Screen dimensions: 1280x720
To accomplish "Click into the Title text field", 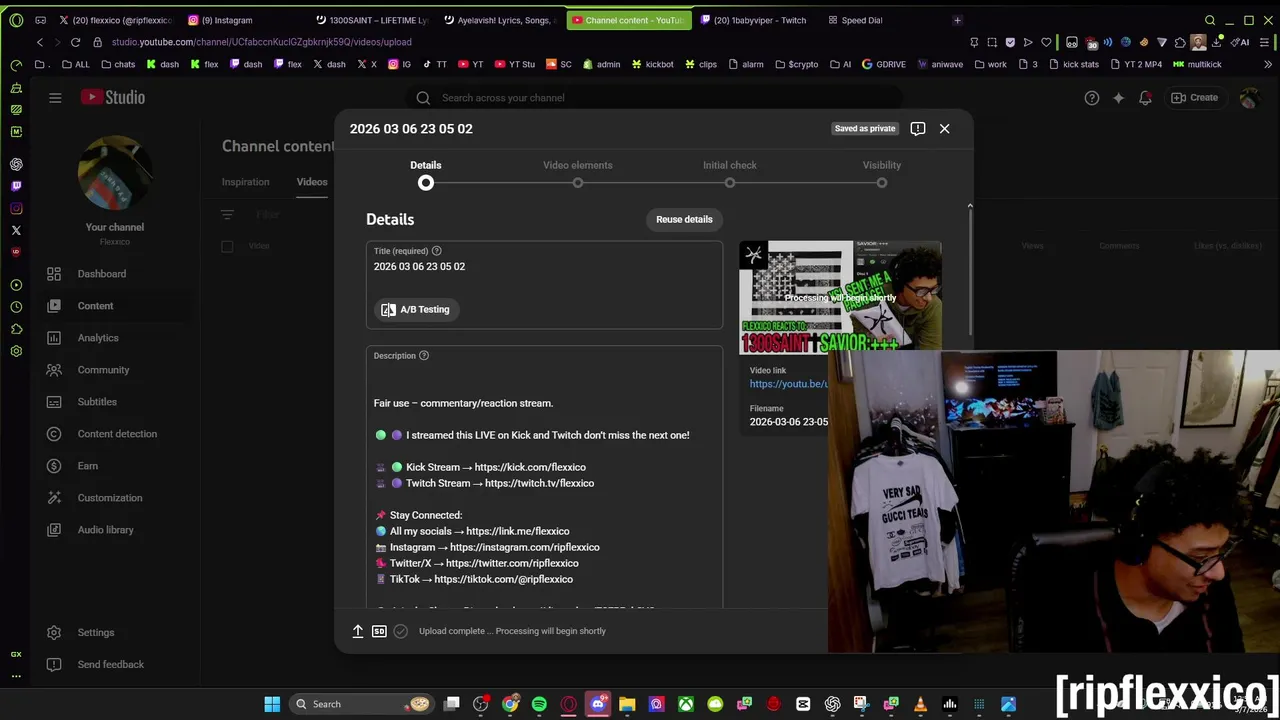I will pos(544,267).
